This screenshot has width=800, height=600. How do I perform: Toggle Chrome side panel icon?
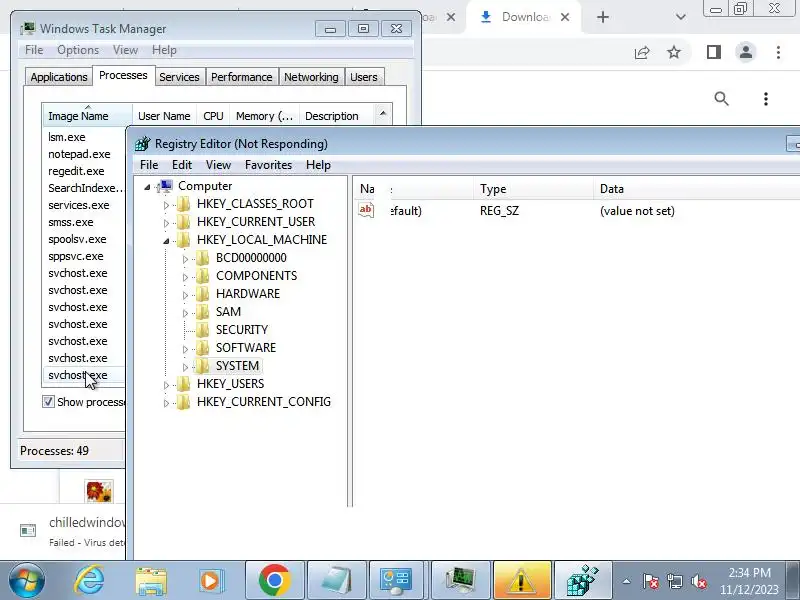pos(714,52)
